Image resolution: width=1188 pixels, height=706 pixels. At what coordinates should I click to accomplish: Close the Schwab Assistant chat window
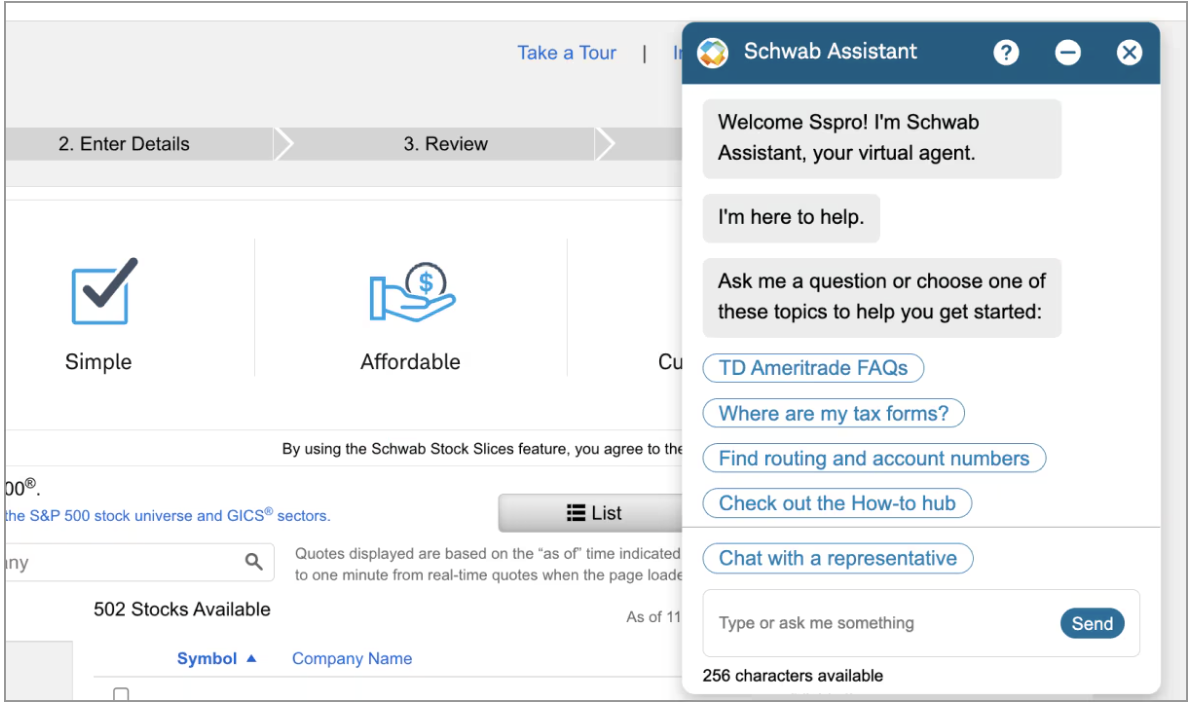click(x=1129, y=52)
